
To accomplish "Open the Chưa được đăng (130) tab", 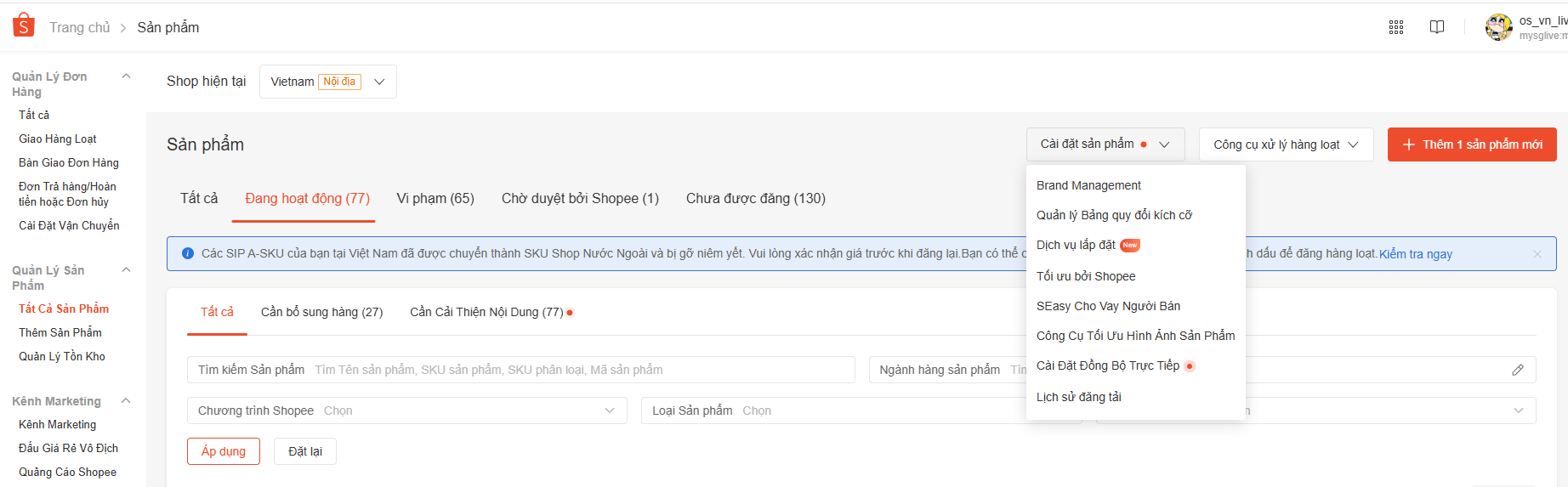I will pyautogui.click(x=756, y=198).
